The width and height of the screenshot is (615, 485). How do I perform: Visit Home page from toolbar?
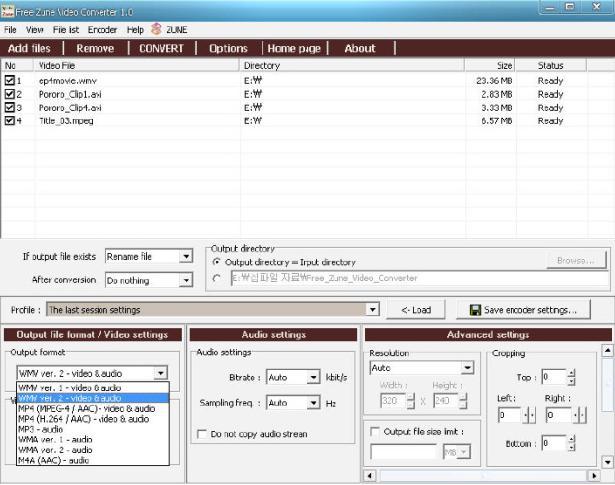294,48
